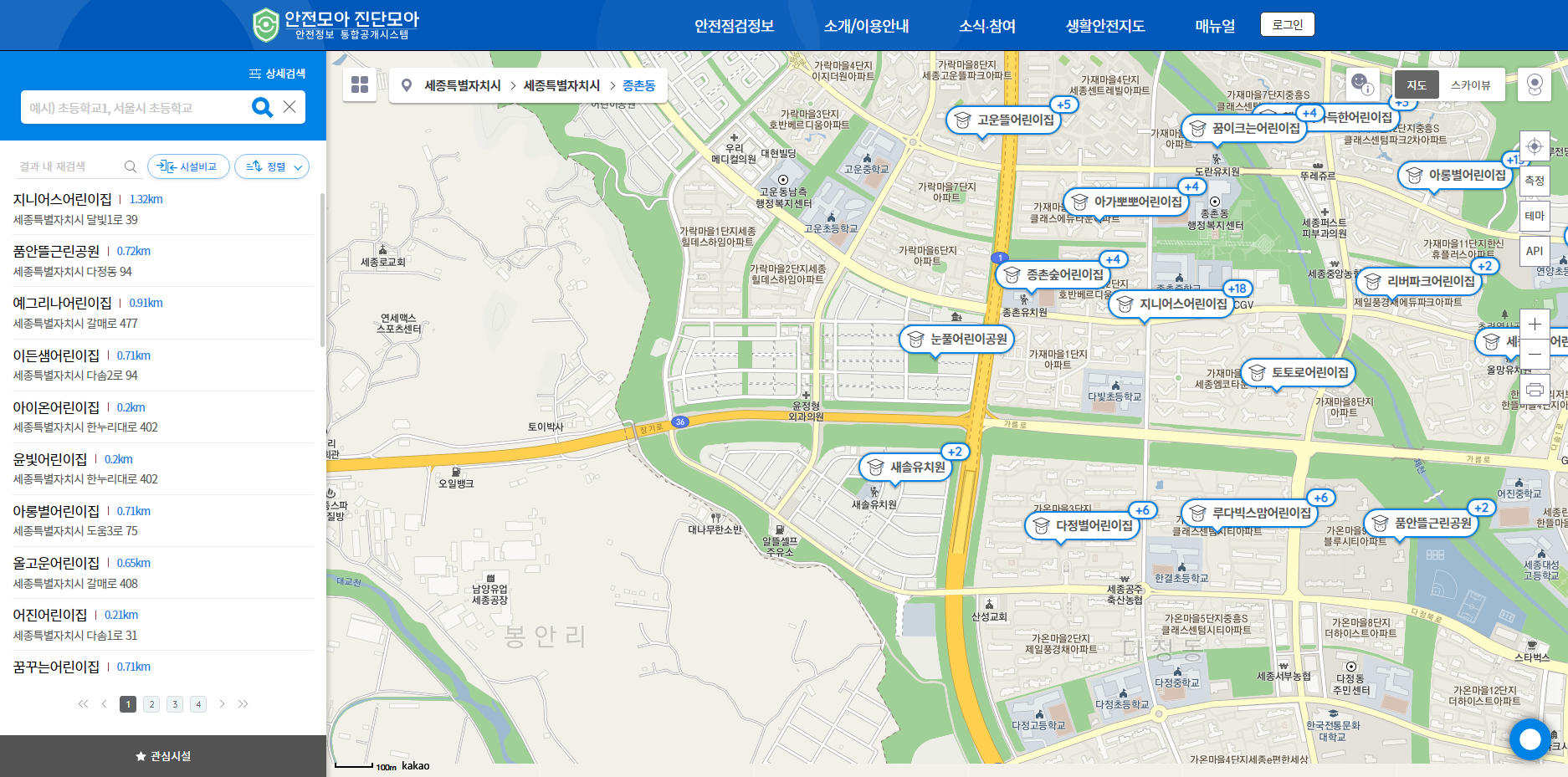The image size is (1568, 777).
Task: Expand +4 badge on 종촌숲어린이집
Action: pos(1113,259)
